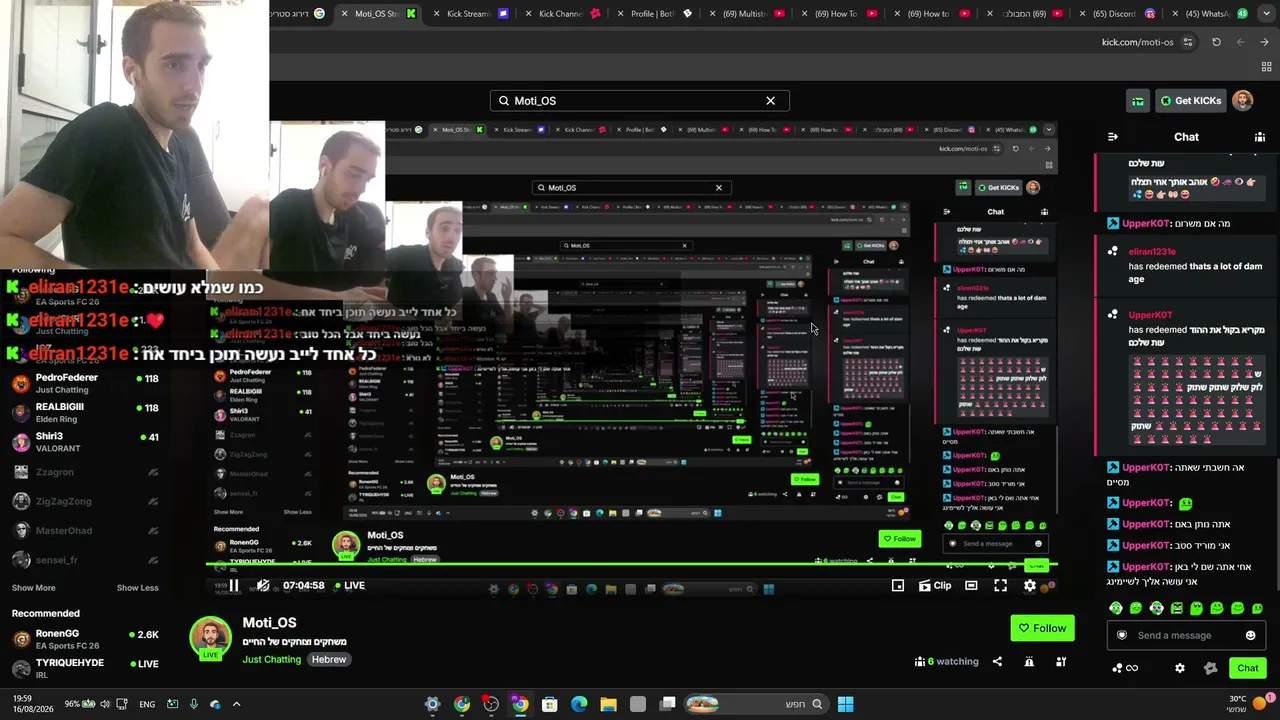Viewport: 1280px width, 720px height.
Task: Click the Get KICKs button
Action: coord(1190,100)
